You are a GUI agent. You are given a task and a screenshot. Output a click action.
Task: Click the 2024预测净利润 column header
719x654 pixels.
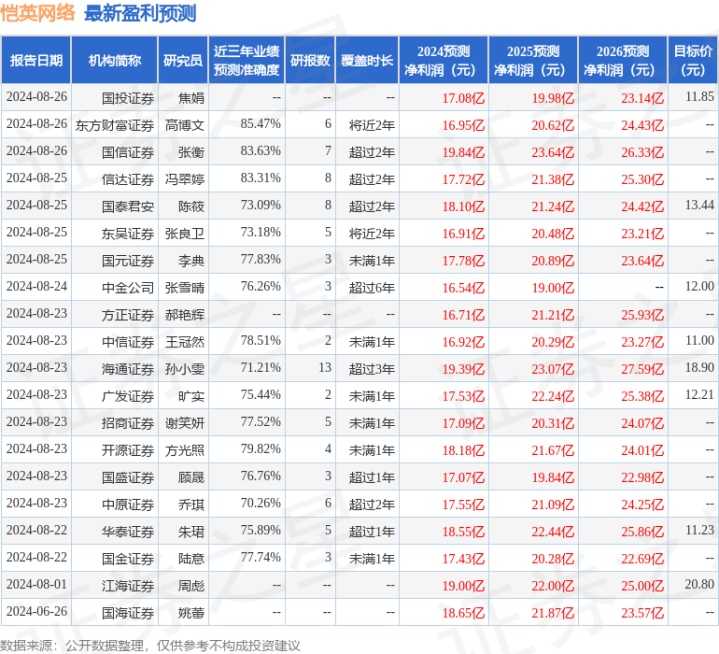(443, 61)
